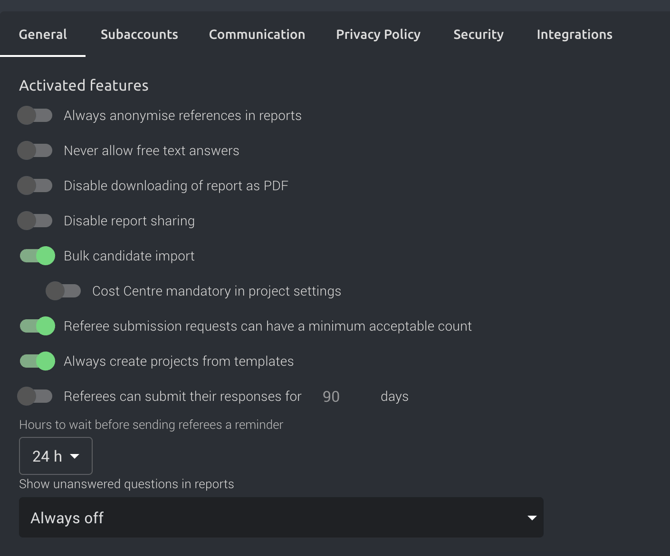Screen dimensions: 670x556
Task: Switch to the Subaccounts tab
Action: [139, 34]
